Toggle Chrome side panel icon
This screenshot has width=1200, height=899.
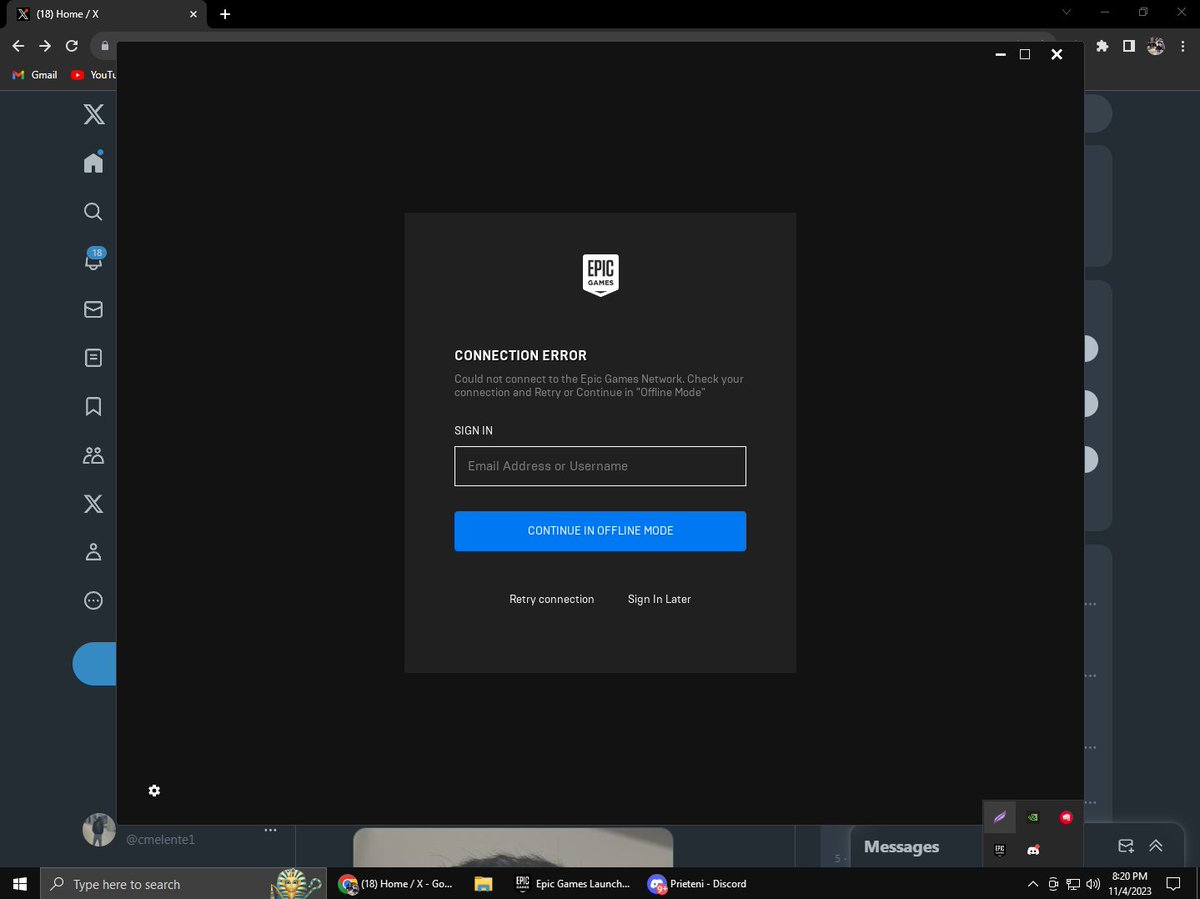pos(1128,46)
